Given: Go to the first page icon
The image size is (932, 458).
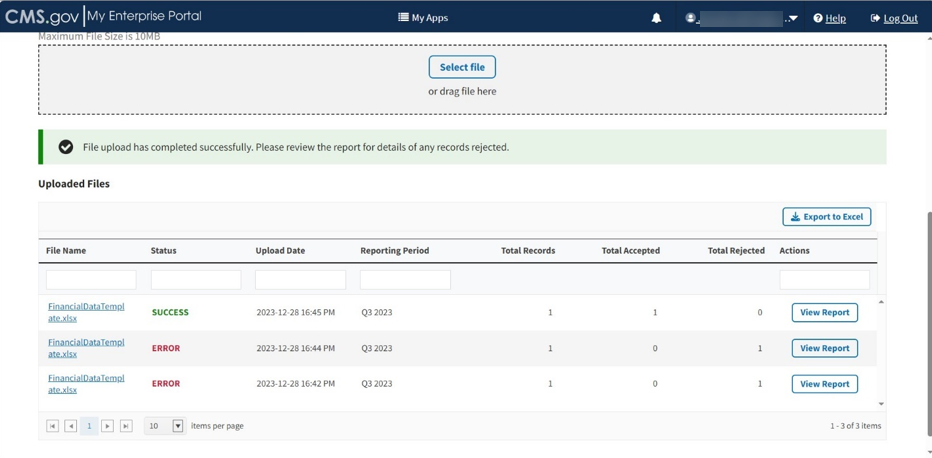Looking at the screenshot, I should click(x=53, y=426).
